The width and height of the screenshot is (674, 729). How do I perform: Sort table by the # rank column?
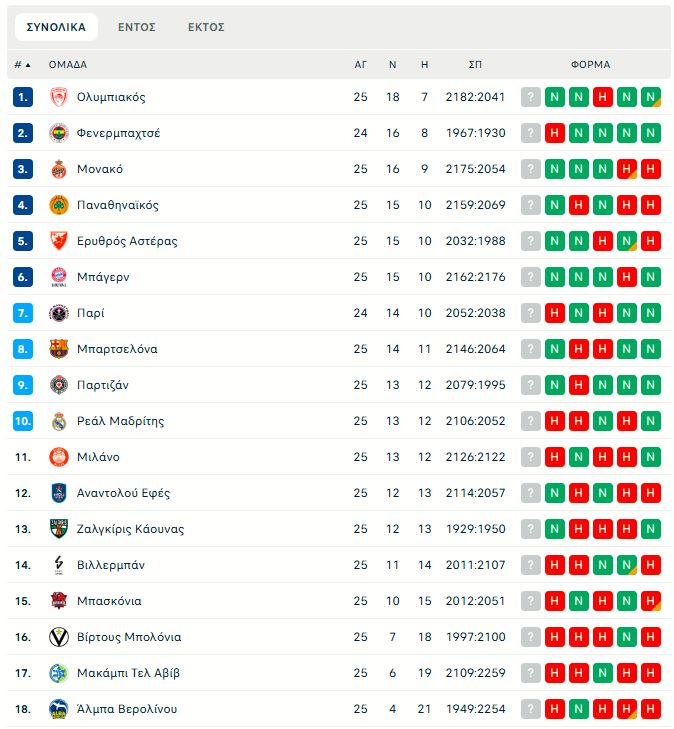(x=22, y=64)
